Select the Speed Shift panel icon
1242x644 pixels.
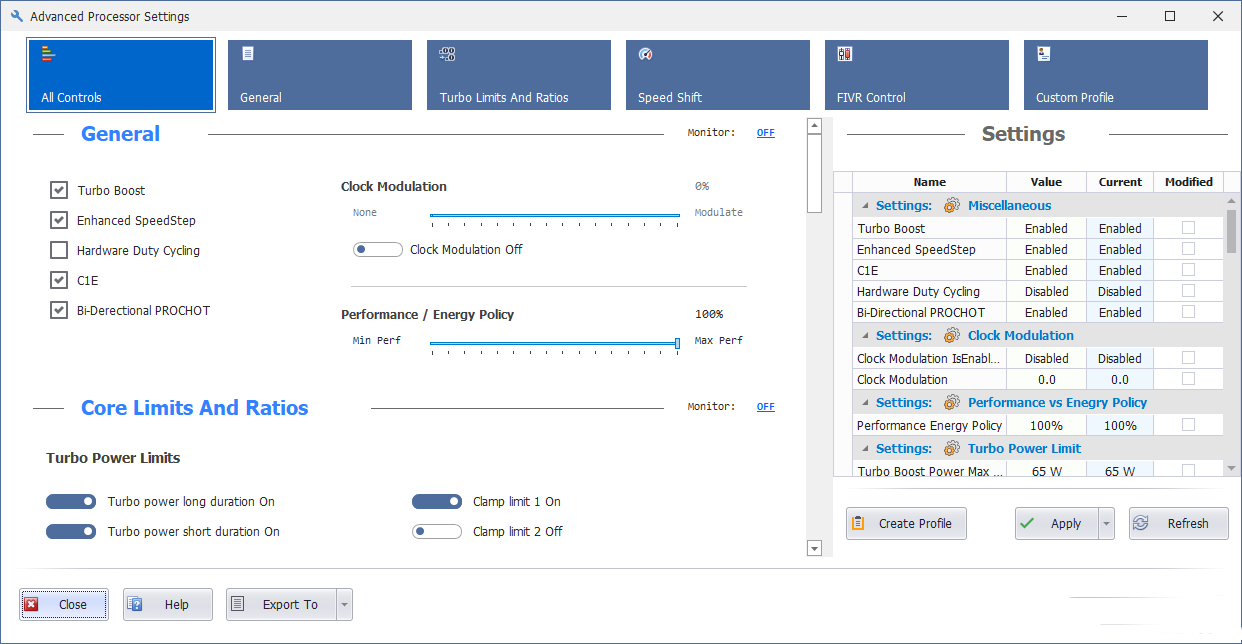[645, 54]
